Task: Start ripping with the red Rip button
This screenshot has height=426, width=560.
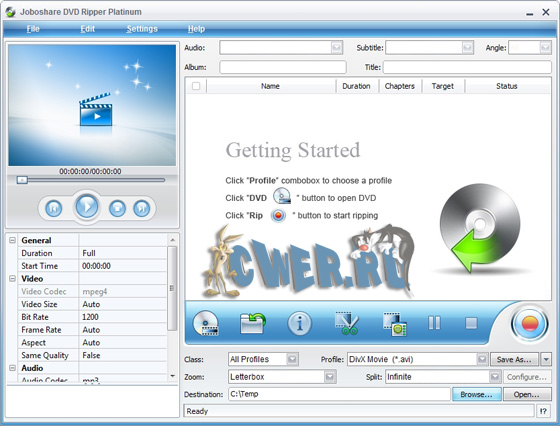Action: [x=530, y=324]
